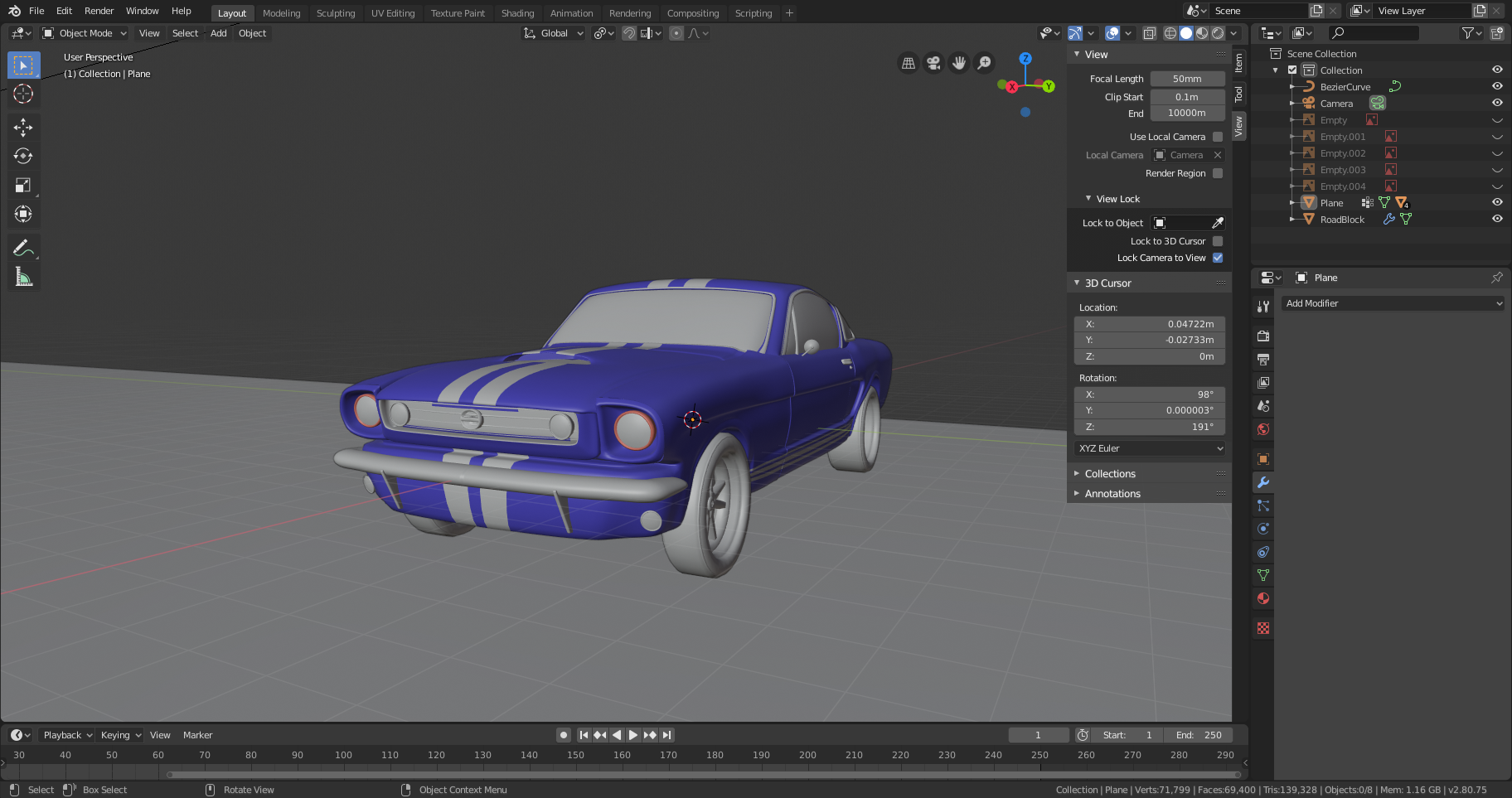Enable Lock to 3D Cursor
This screenshot has height=798, width=1512.
1217,241
